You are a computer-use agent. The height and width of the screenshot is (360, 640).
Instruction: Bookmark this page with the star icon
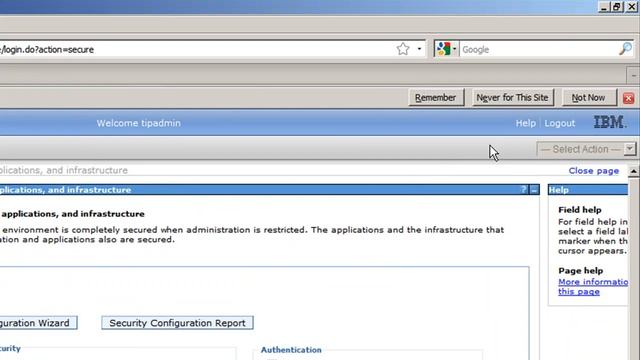pyautogui.click(x=403, y=49)
